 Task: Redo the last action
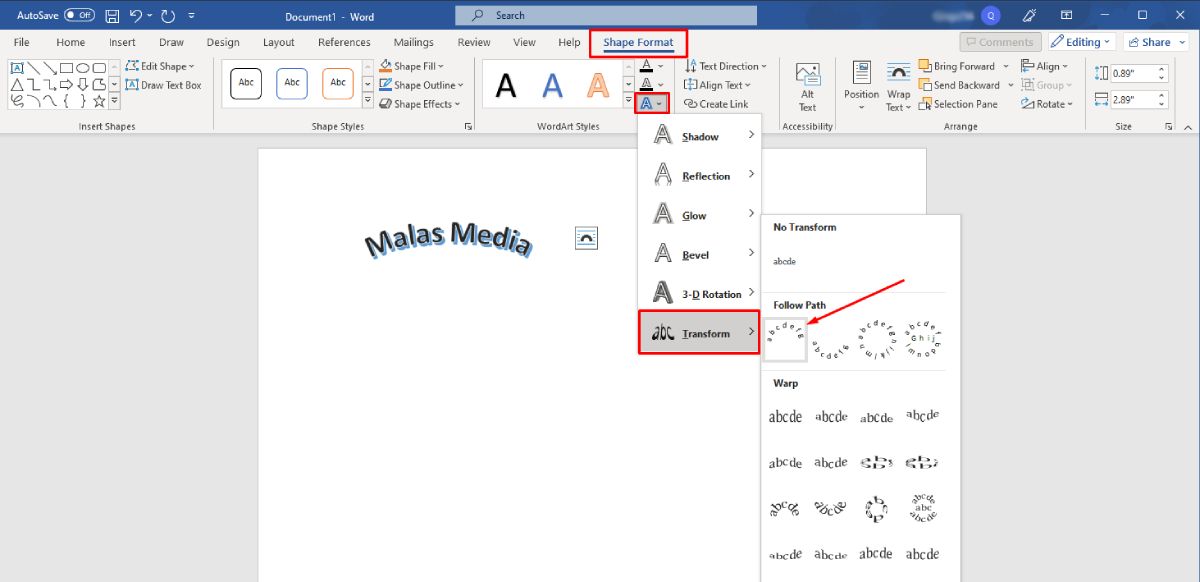coord(167,15)
